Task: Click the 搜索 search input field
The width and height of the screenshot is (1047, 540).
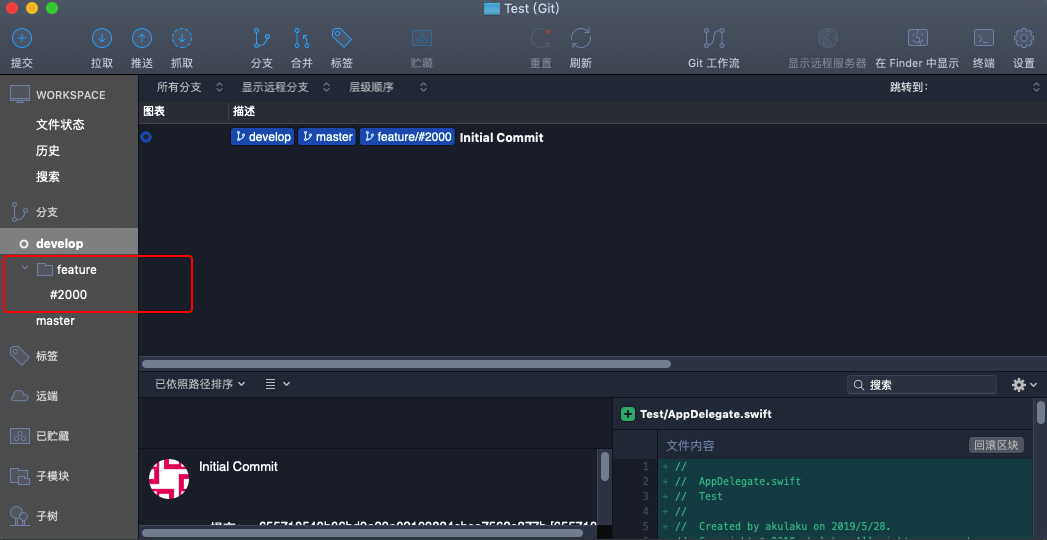Action: click(930, 385)
